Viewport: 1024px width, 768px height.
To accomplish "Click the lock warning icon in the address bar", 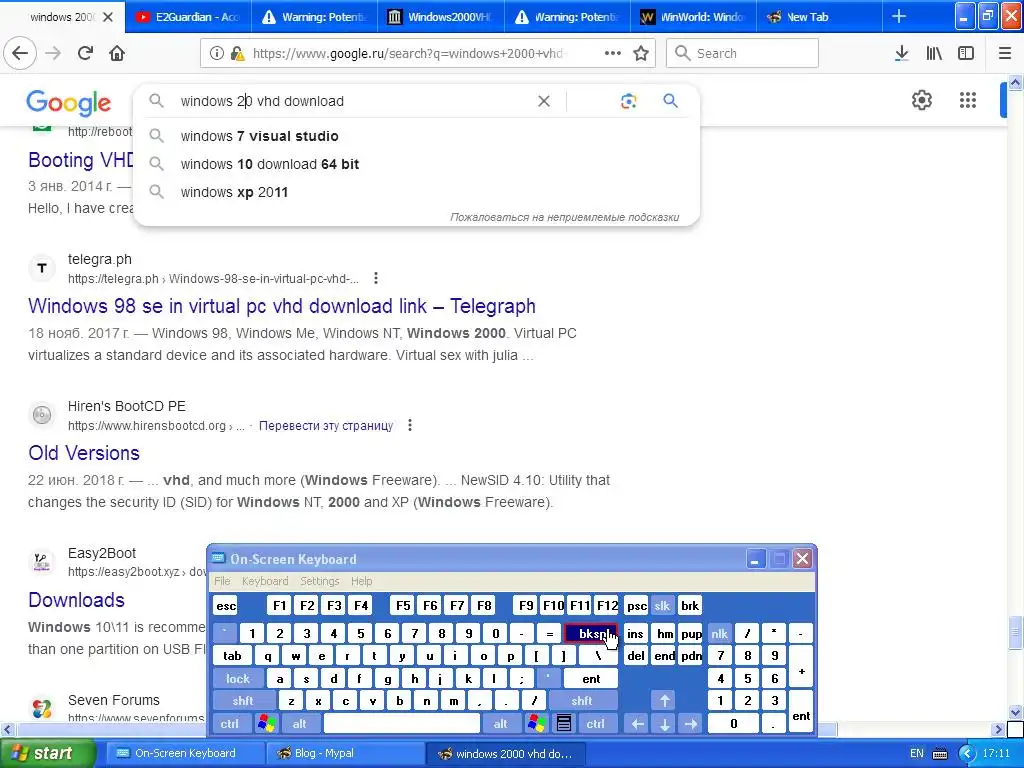I will click(x=238, y=53).
